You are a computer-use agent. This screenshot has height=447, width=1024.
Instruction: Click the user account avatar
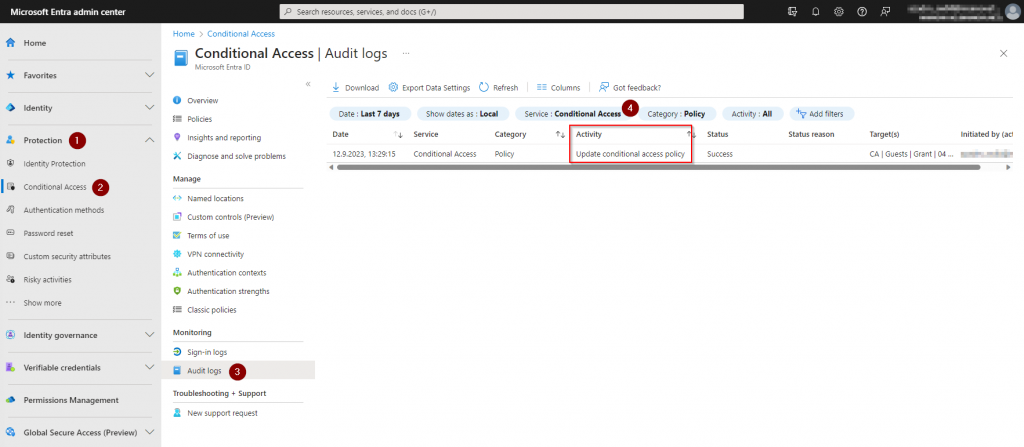point(1011,11)
